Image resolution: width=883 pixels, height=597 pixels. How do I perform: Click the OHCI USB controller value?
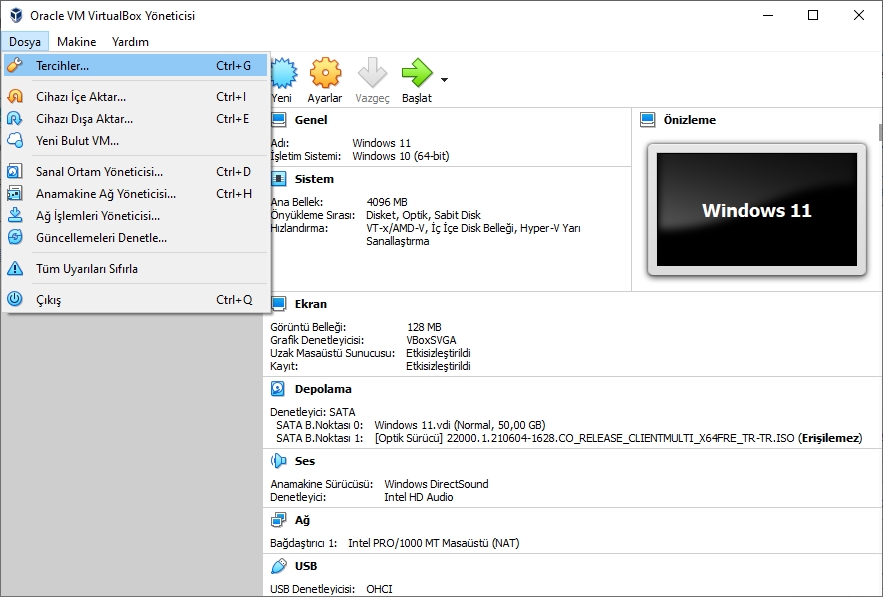point(380,589)
